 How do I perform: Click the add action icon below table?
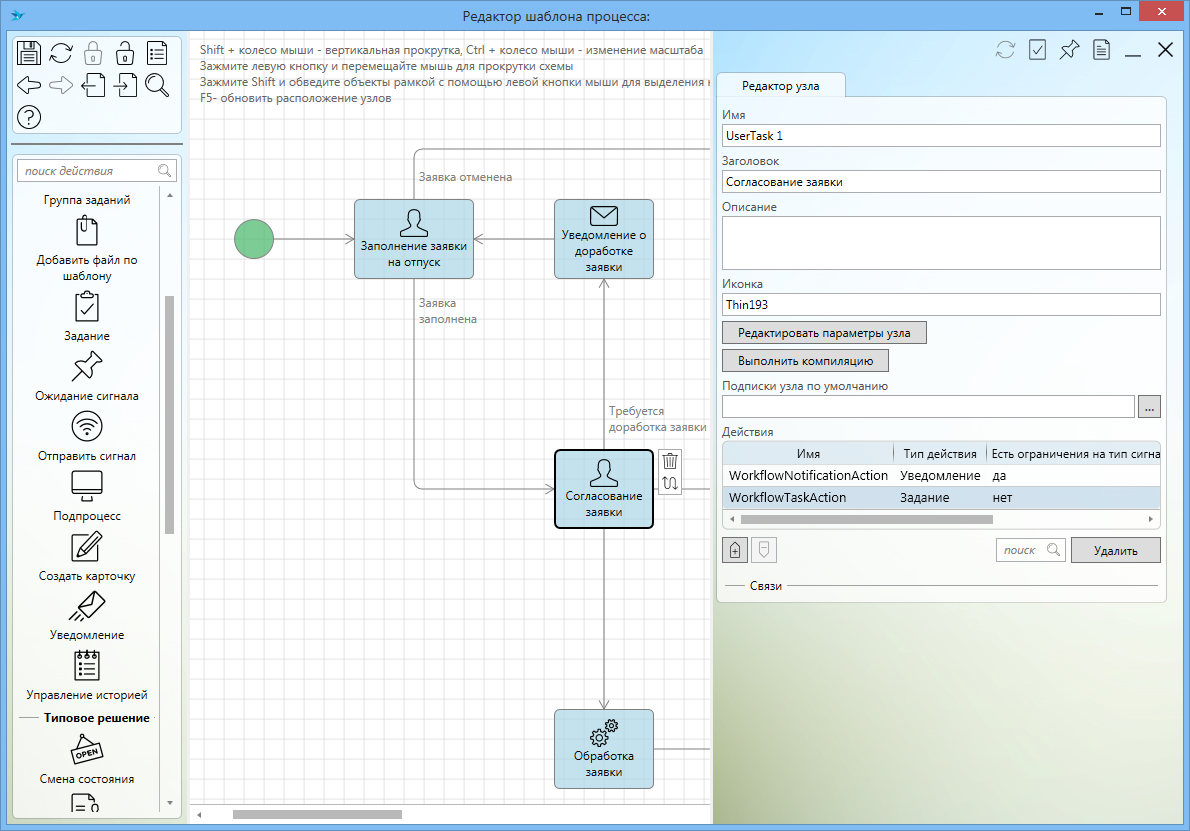tap(734, 550)
